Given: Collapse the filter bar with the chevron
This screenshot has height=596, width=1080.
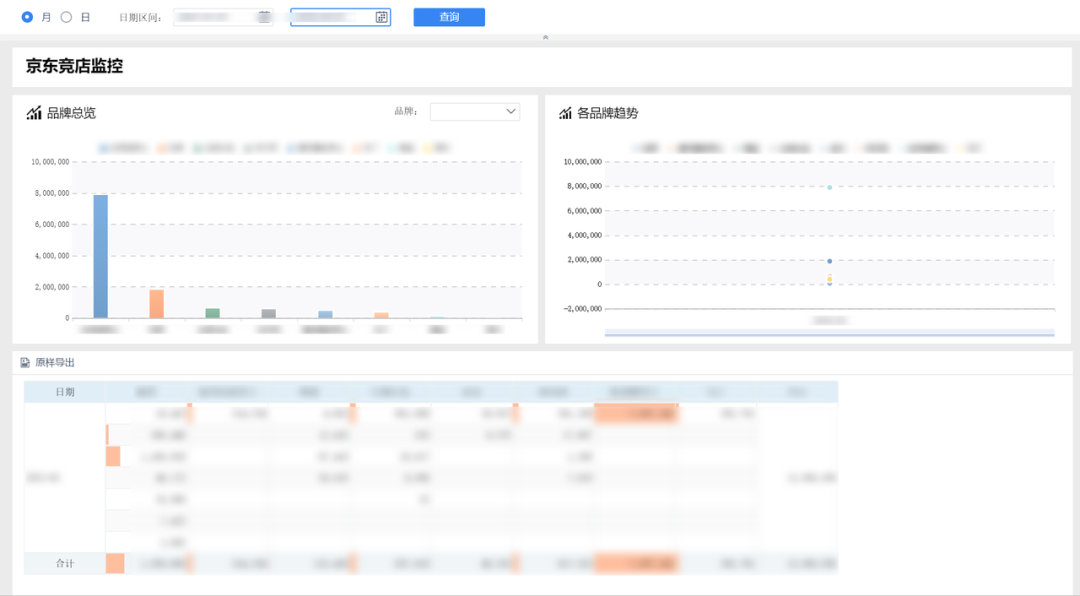Looking at the screenshot, I should (546, 37).
